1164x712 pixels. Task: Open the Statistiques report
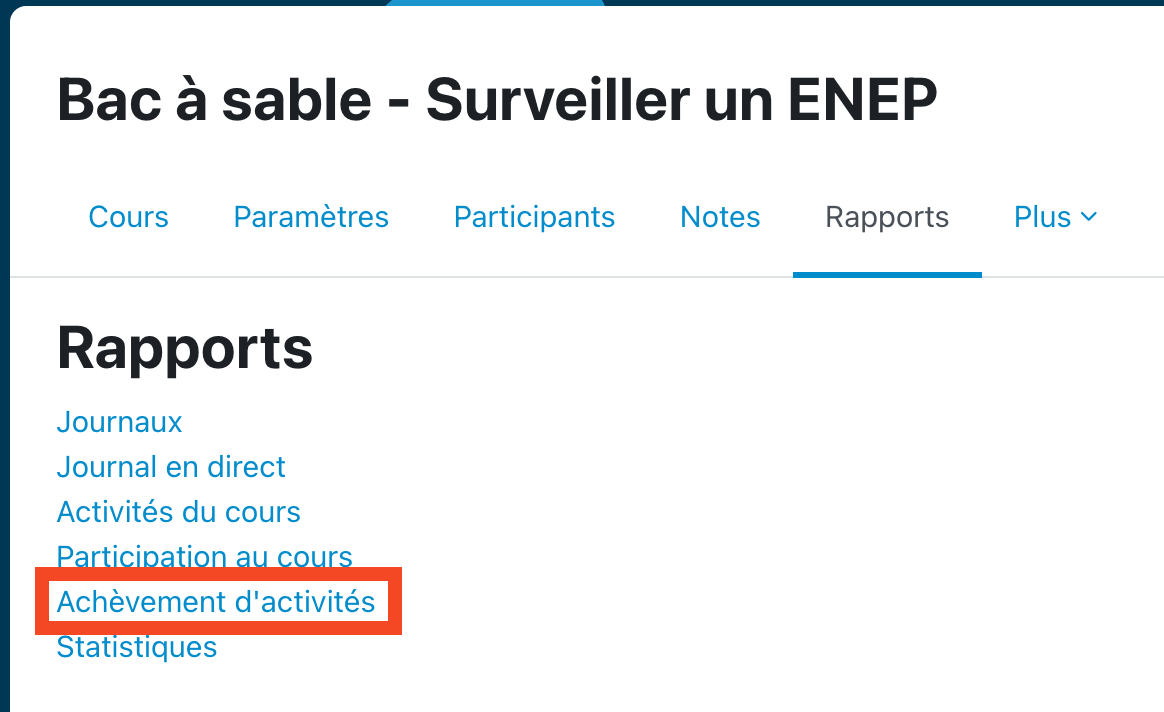pos(137,647)
